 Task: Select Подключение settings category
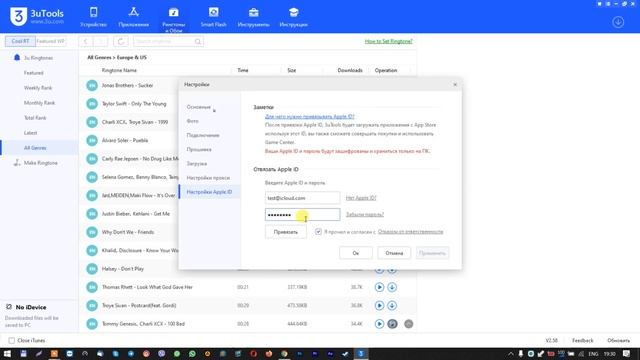(x=203, y=135)
